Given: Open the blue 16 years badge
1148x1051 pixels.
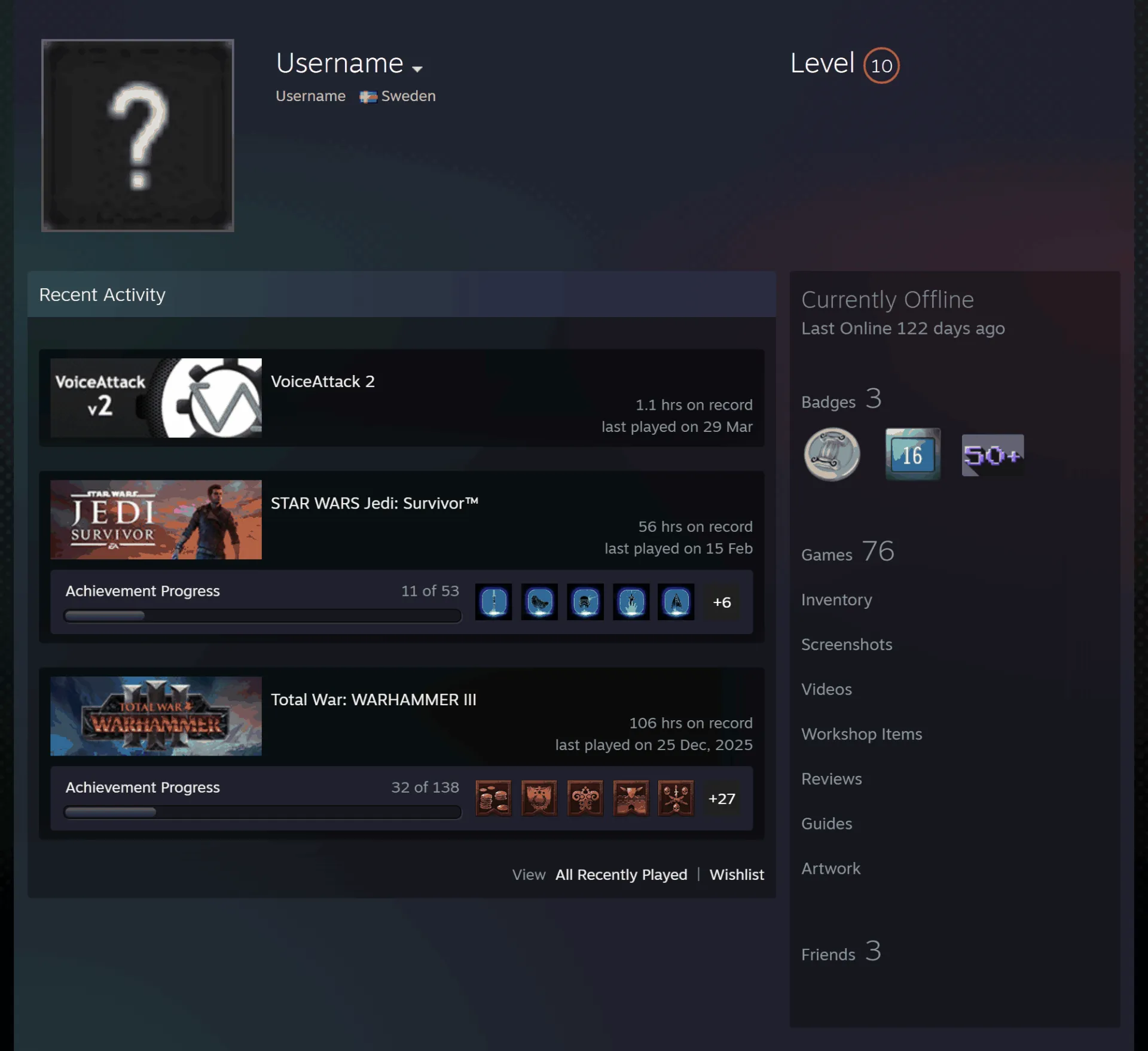Looking at the screenshot, I should [x=912, y=454].
